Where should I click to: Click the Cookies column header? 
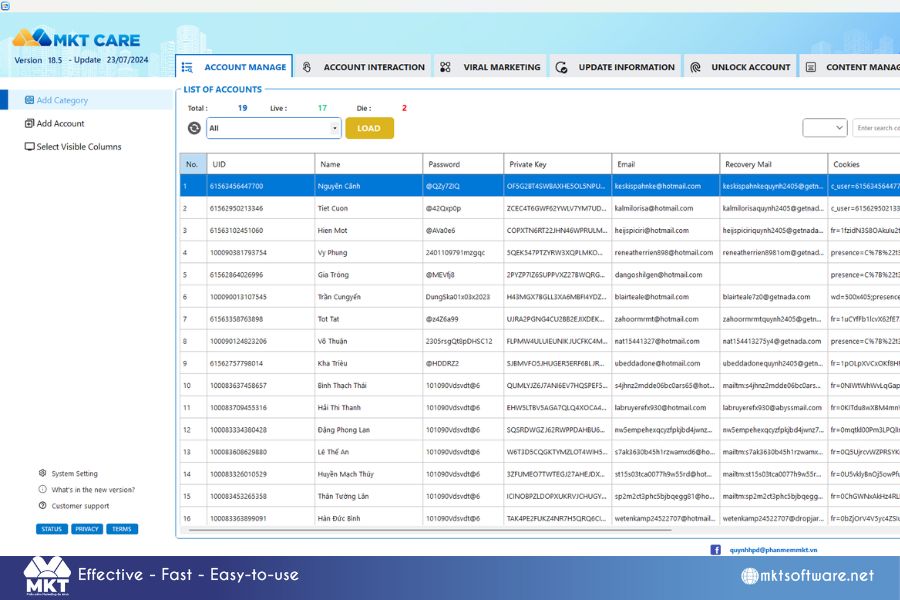(863, 164)
